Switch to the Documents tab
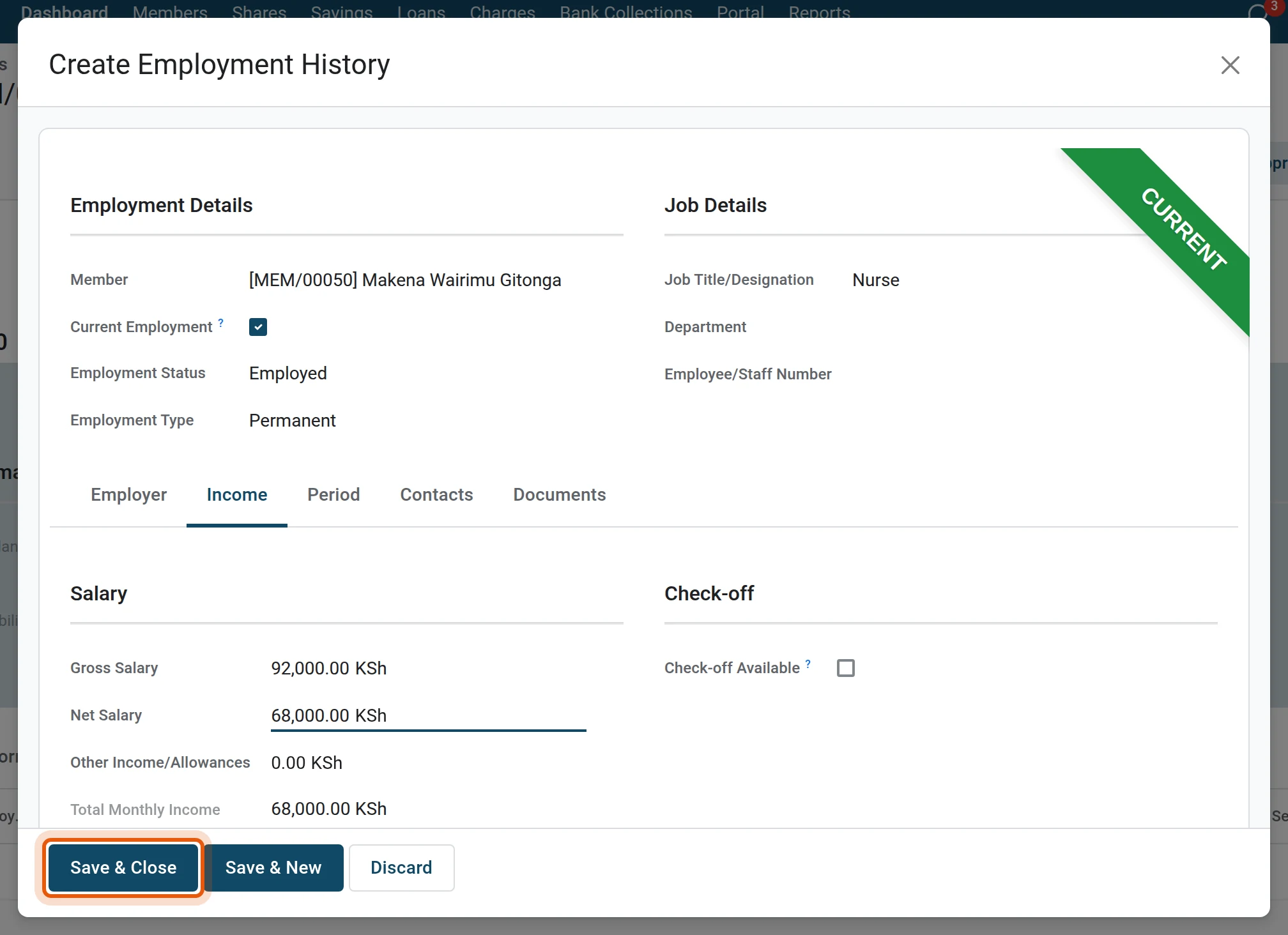 coord(560,495)
